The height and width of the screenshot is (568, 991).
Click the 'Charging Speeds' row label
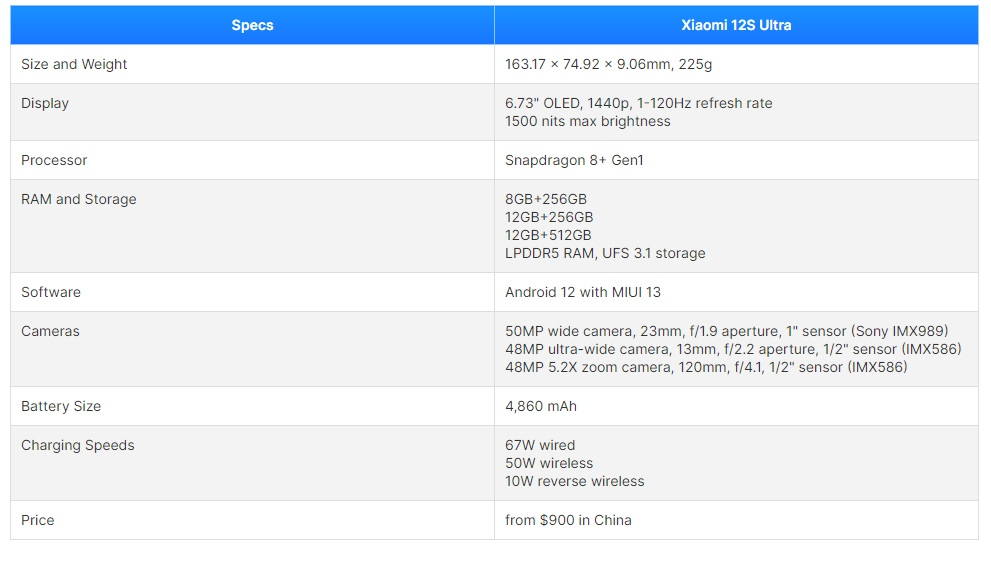tap(78, 446)
